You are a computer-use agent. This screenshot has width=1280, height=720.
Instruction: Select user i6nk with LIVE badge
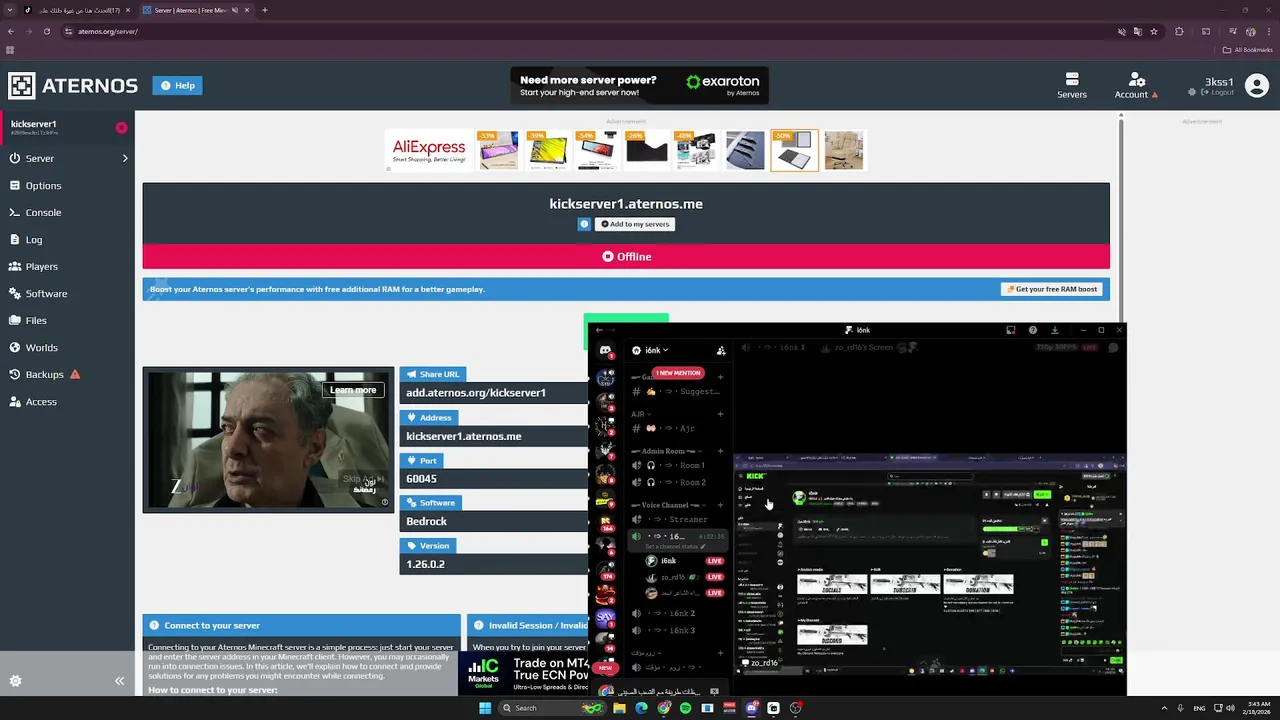pos(685,561)
